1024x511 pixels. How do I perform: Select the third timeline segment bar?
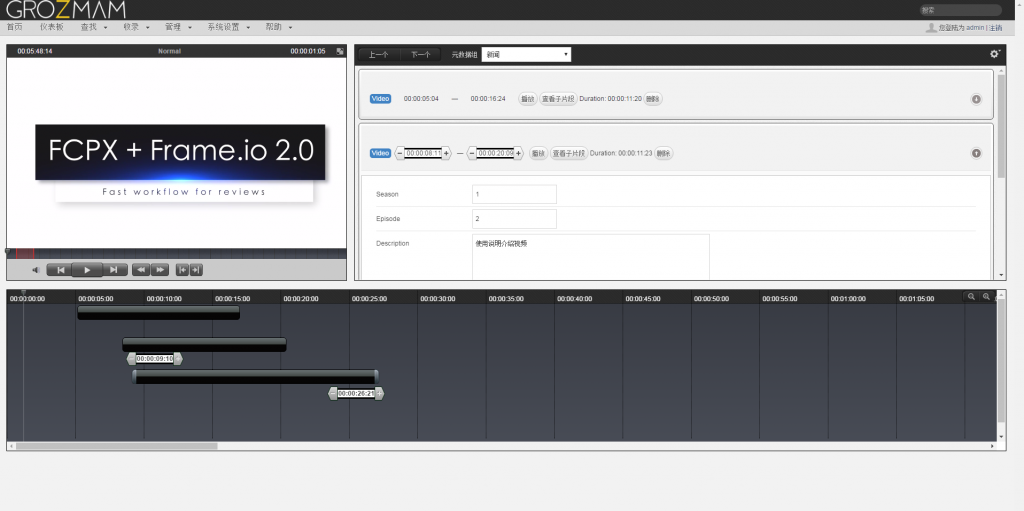click(x=255, y=376)
